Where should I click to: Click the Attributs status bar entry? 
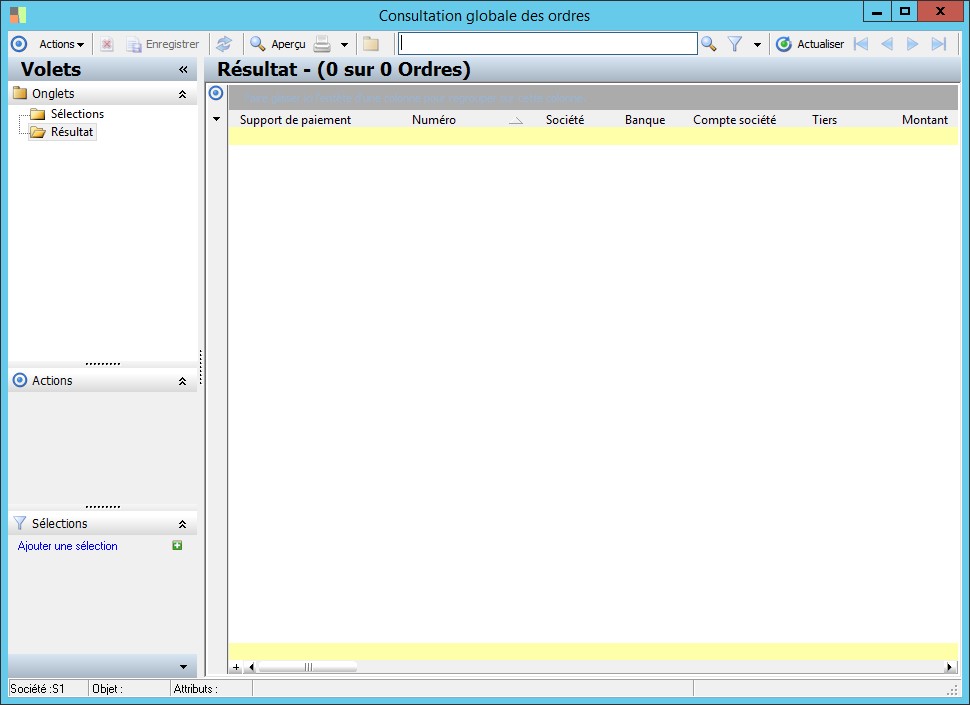tap(211, 688)
